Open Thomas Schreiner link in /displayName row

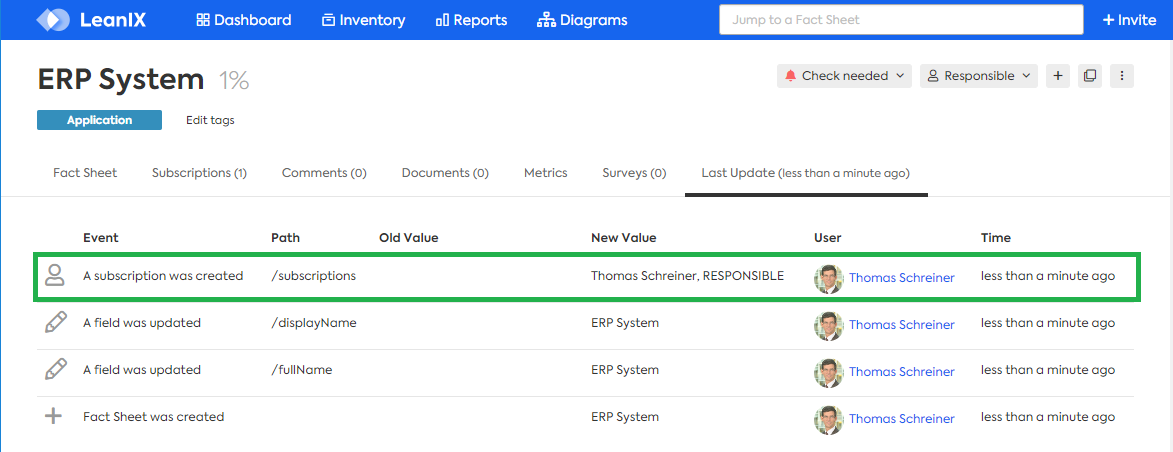901,325
